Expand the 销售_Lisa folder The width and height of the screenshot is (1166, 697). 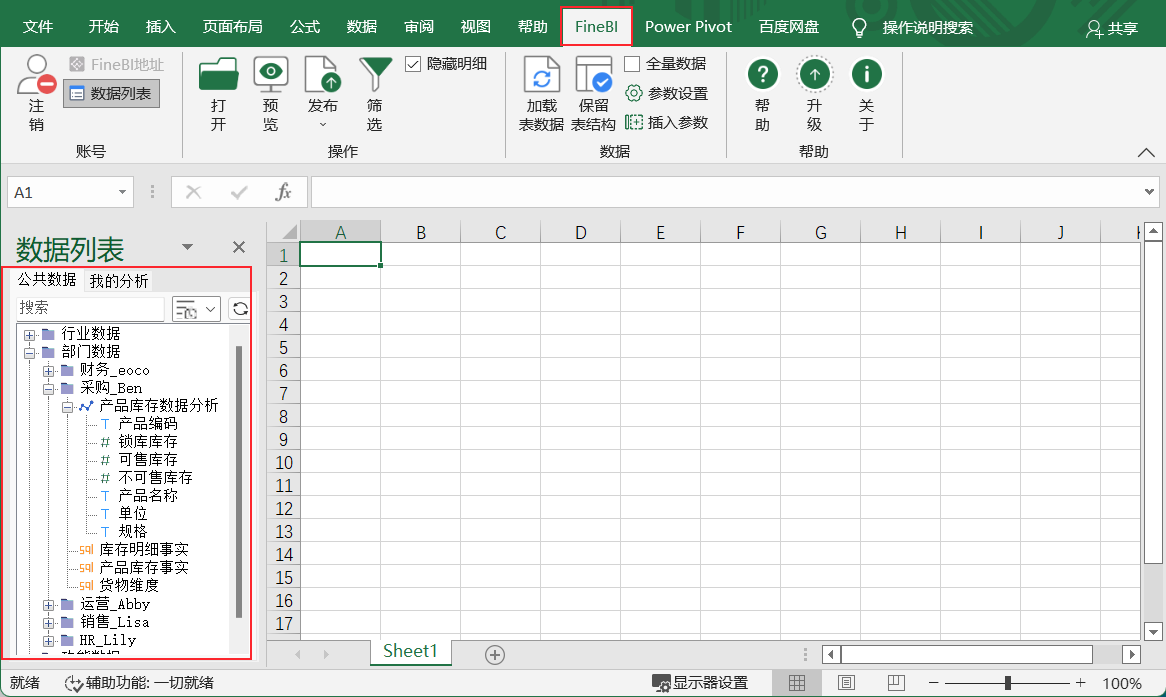(x=48, y=623)
